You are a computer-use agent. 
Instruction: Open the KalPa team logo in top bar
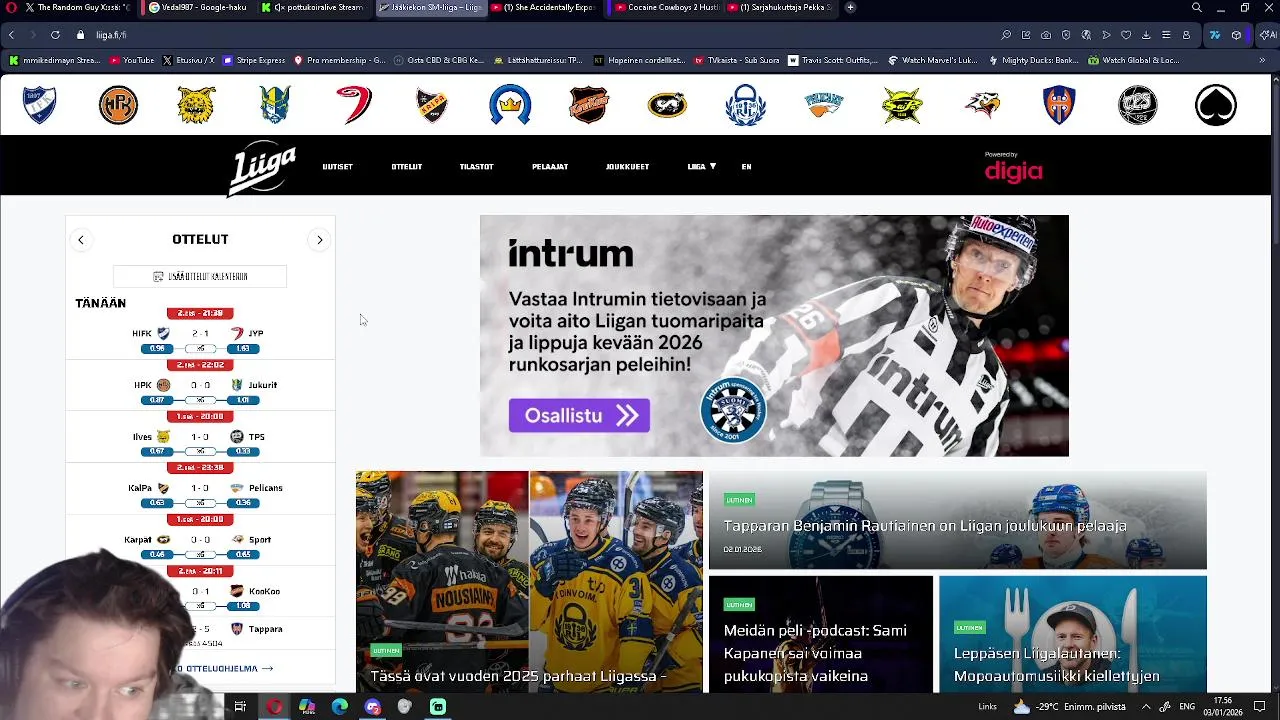432,105
